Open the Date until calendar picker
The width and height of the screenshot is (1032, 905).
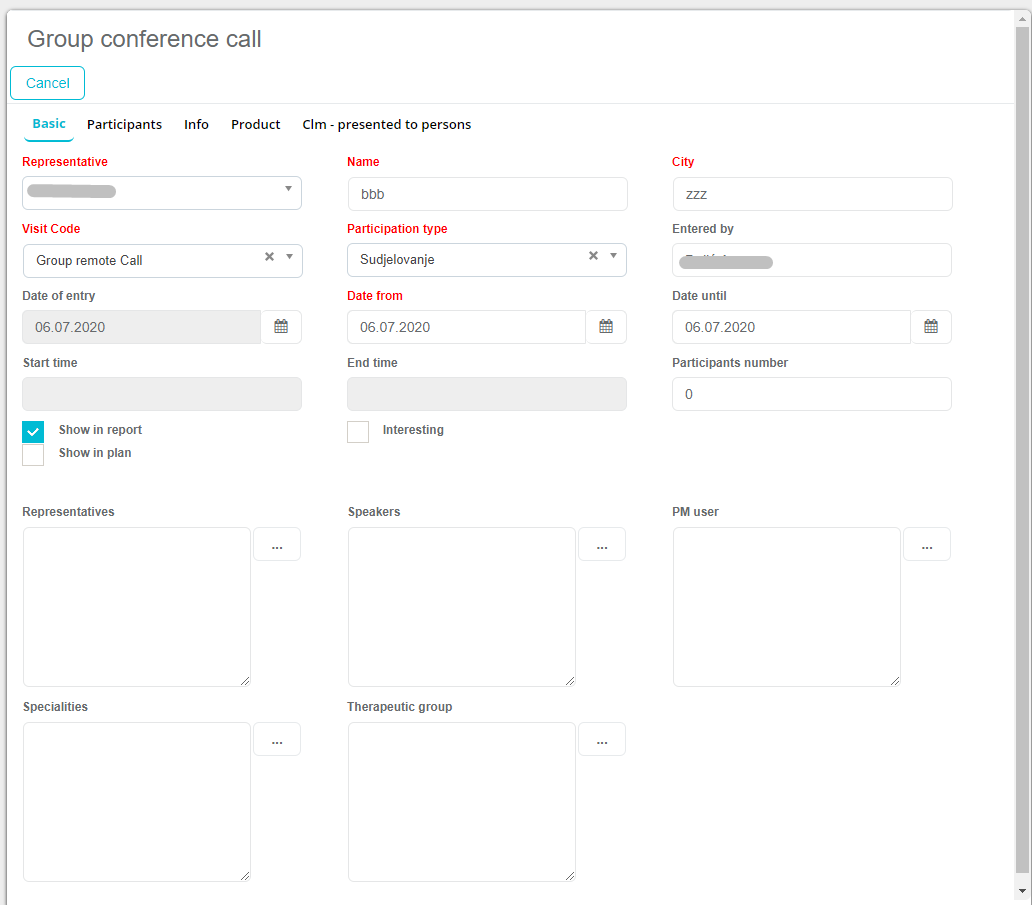tap(931, 327)
